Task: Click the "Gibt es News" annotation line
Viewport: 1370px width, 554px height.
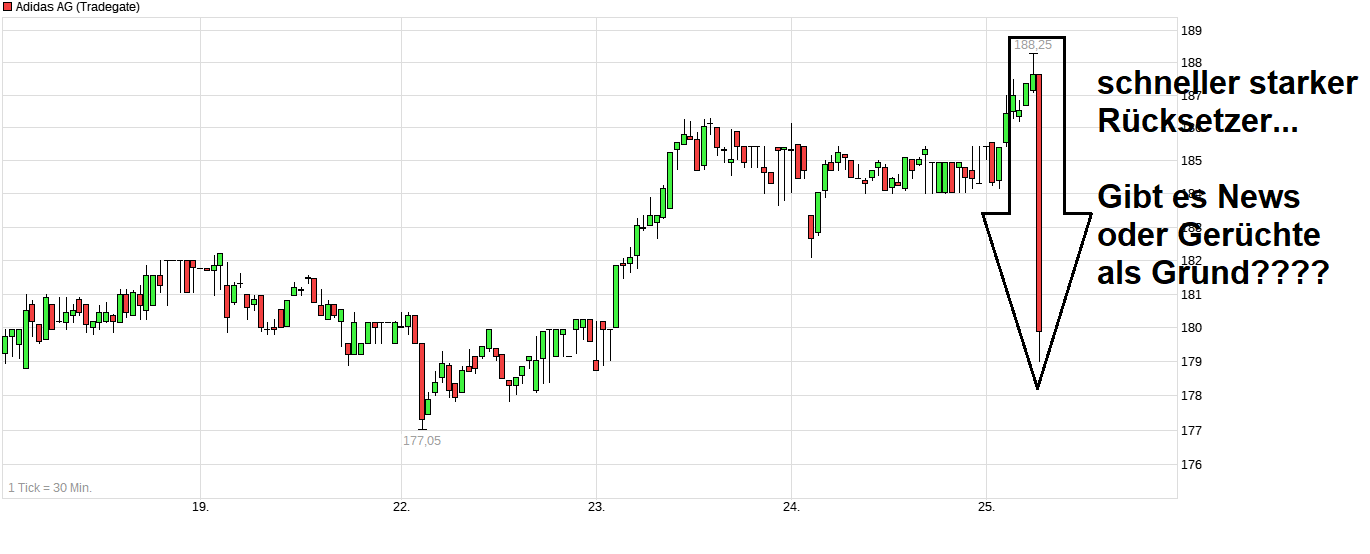Action: 1198,196
